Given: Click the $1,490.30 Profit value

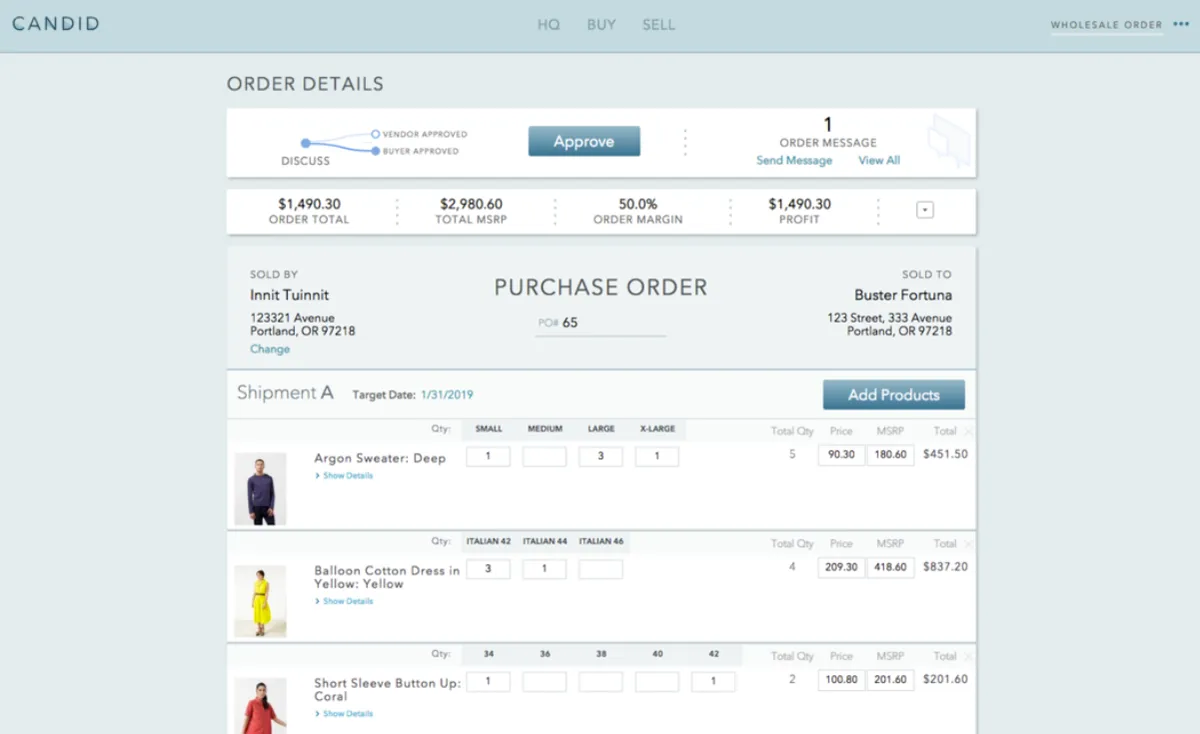Looking at the screenshot, I should 799,204.
